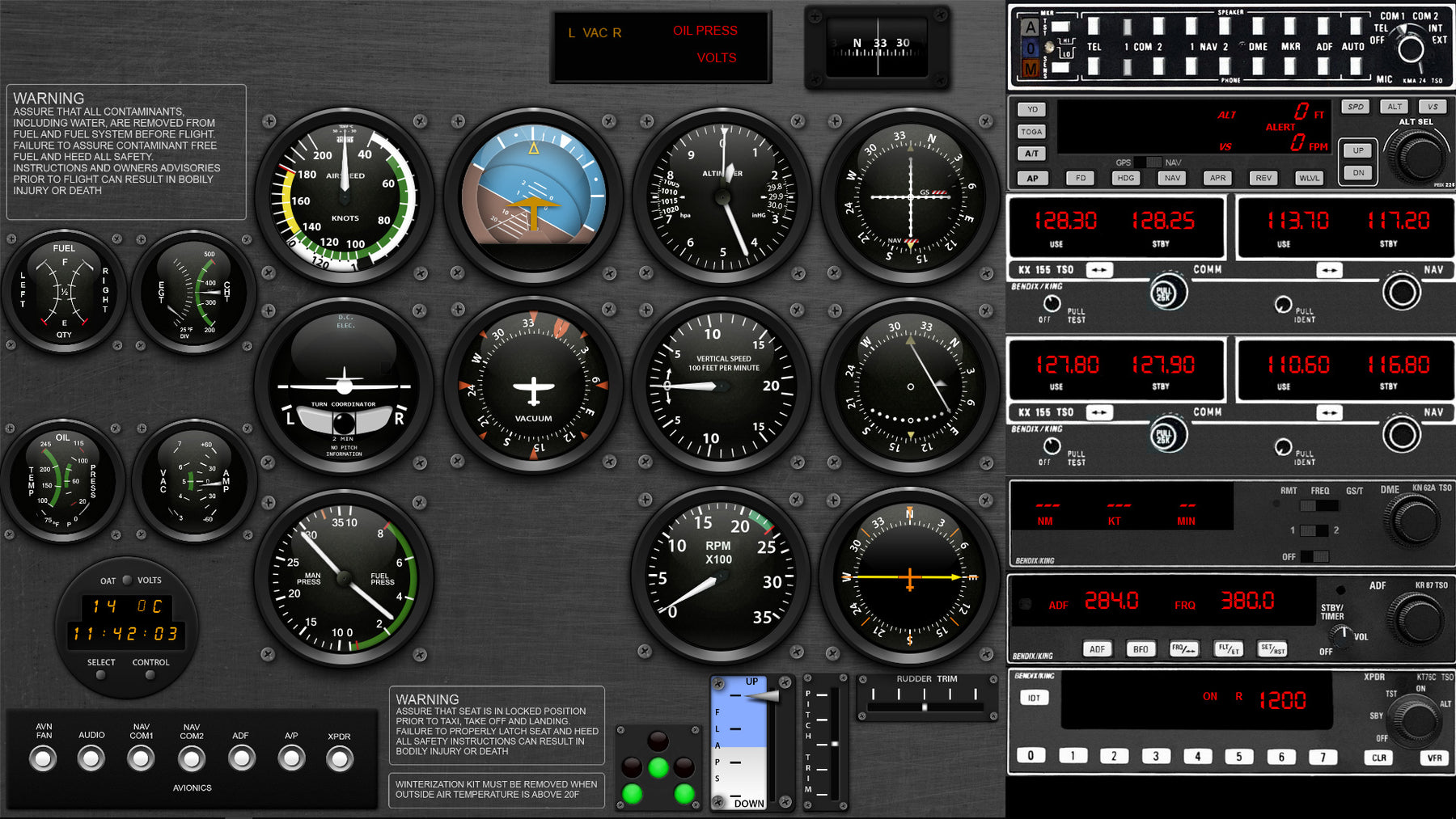The height and width of the screenshot is (819, 1456).
Task: Click the fuel quantity gauge
Action: click(64, 292)
